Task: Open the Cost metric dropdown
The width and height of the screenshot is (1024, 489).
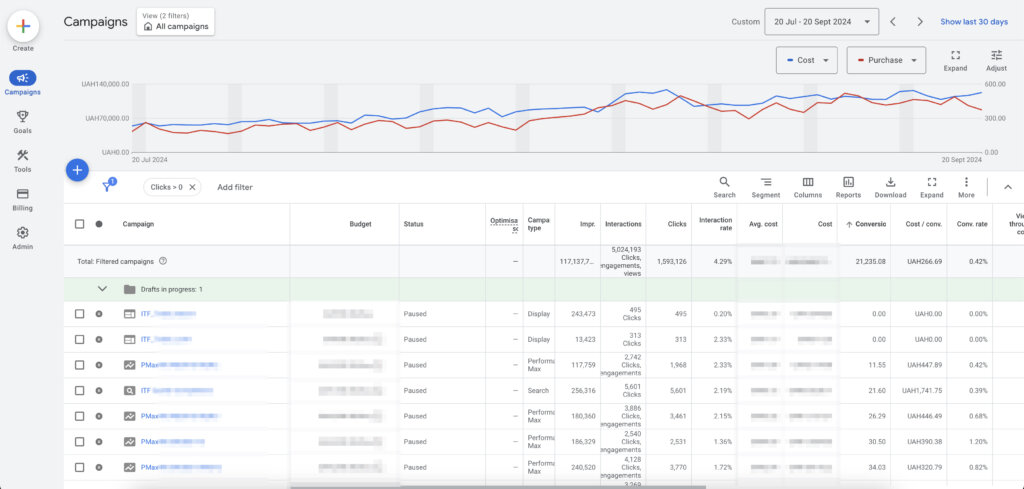Action: click(806, 60)
